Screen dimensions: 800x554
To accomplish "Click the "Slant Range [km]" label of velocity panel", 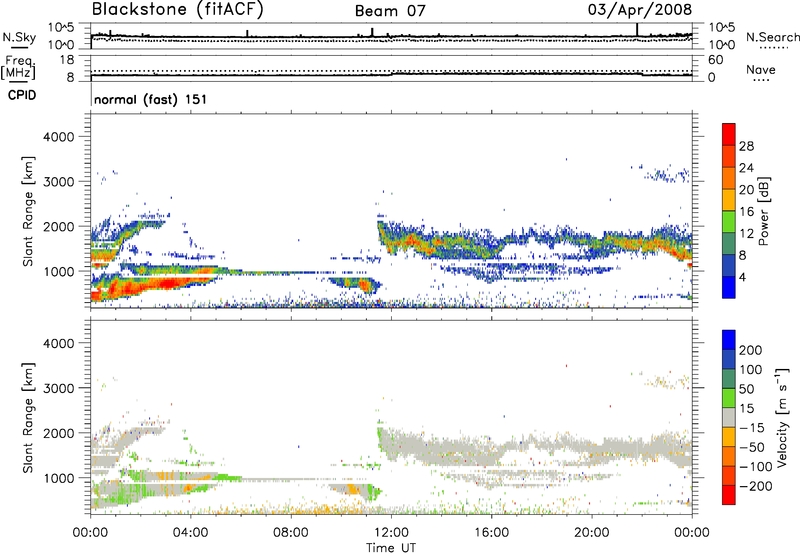I will point(28,418).
